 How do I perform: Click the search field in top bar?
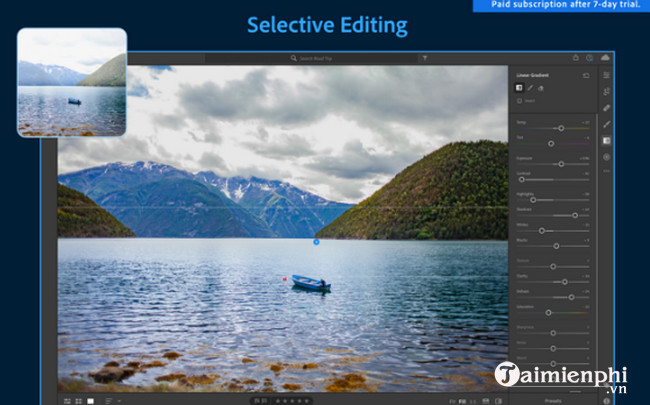pyautogui.click(x=312, y=58)
